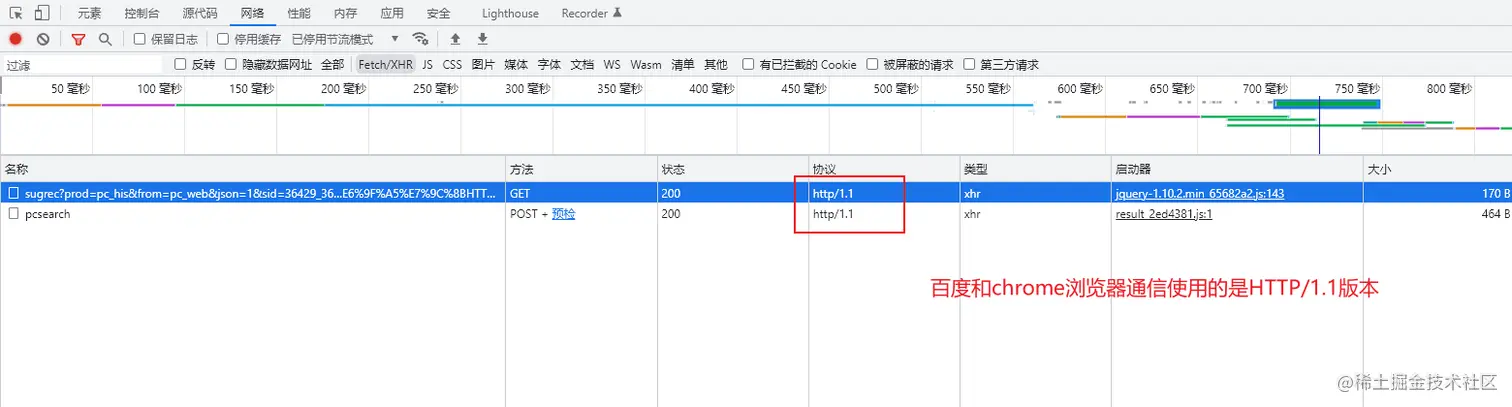Sort by the 状态 column header

pyautogui.click(x=732, y=169)
